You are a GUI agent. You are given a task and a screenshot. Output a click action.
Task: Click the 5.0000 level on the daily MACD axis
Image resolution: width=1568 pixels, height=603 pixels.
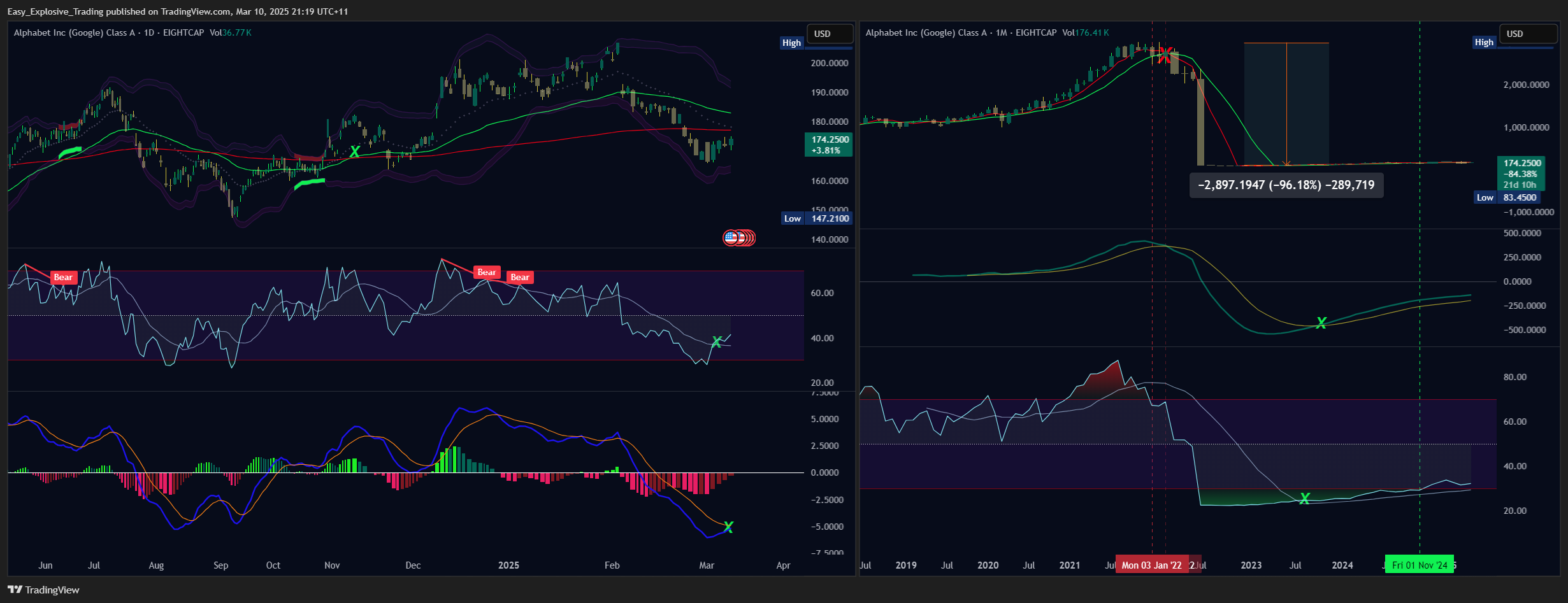[825, 419]
